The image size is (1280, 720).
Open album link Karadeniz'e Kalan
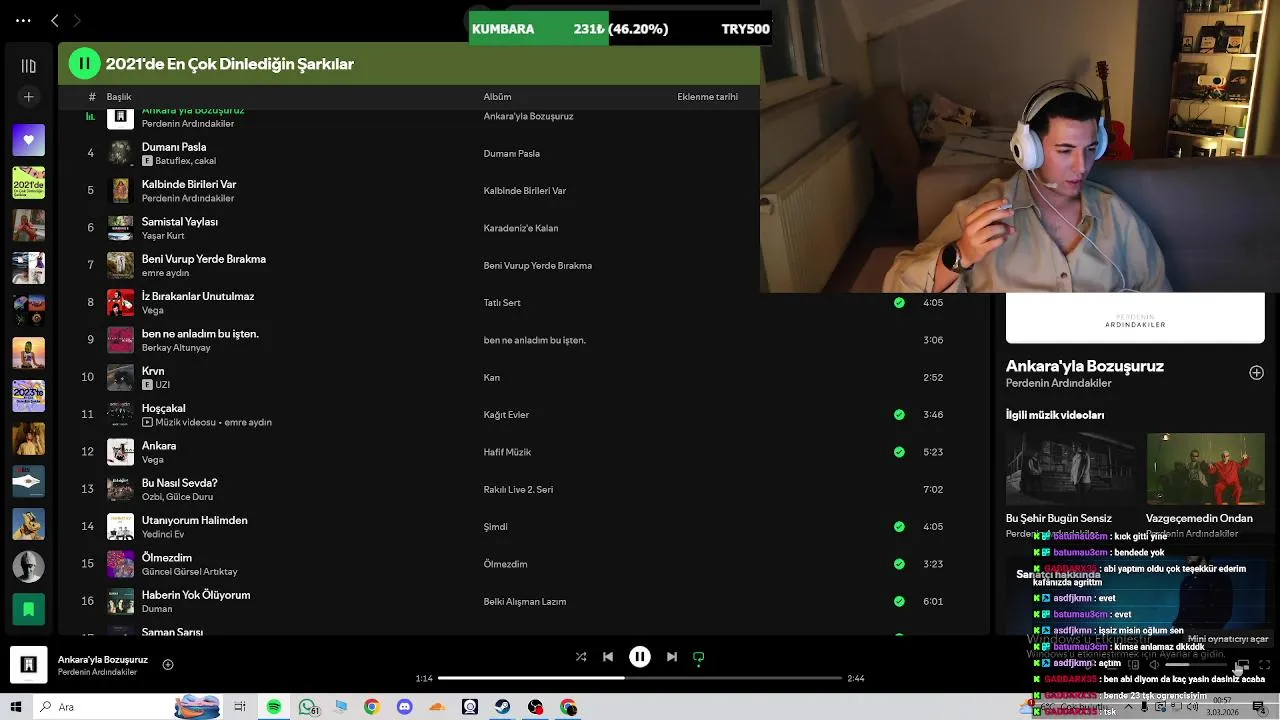pos(521,228)
